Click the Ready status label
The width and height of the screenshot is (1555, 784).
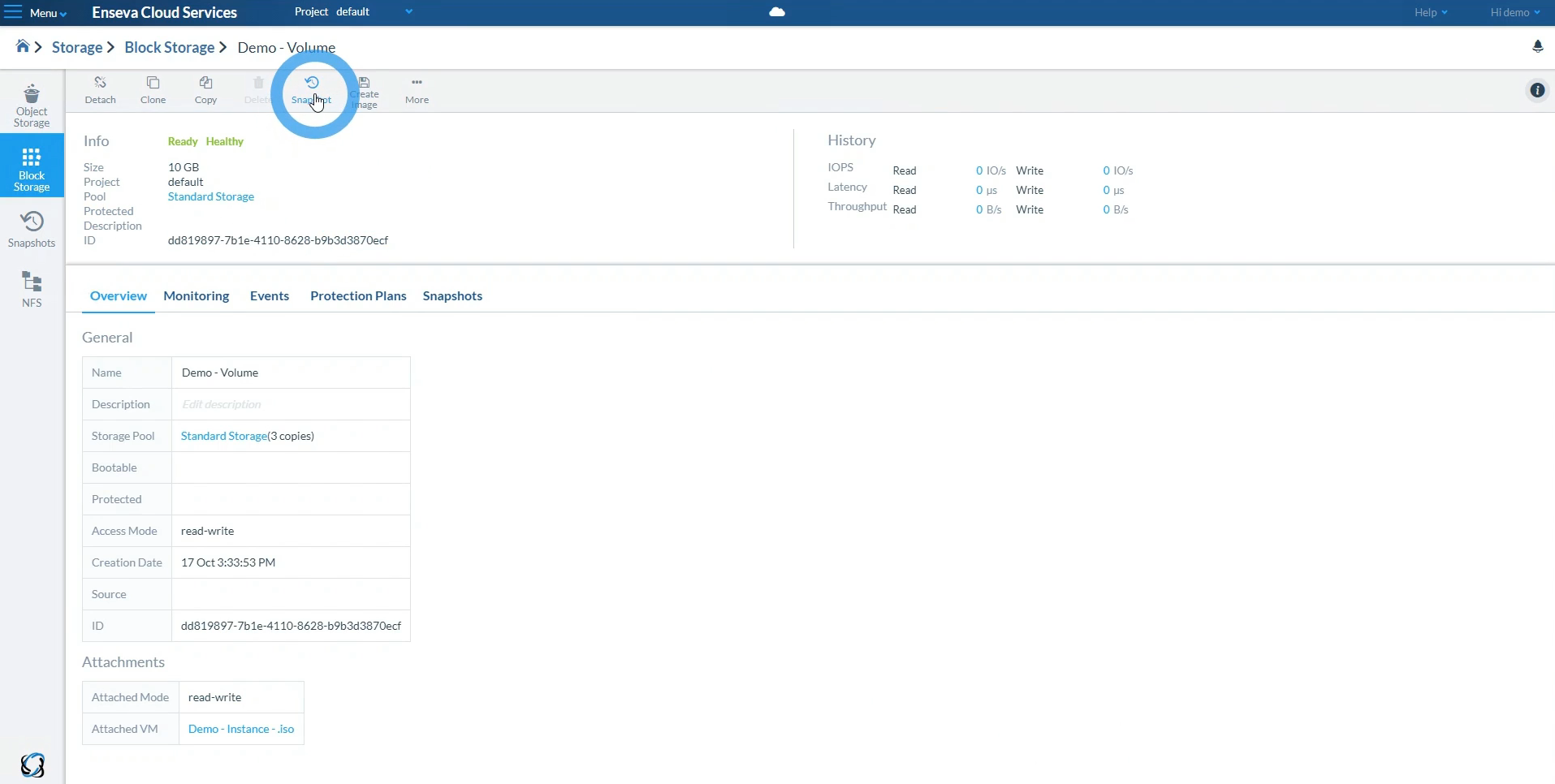[x=183, y=141]
